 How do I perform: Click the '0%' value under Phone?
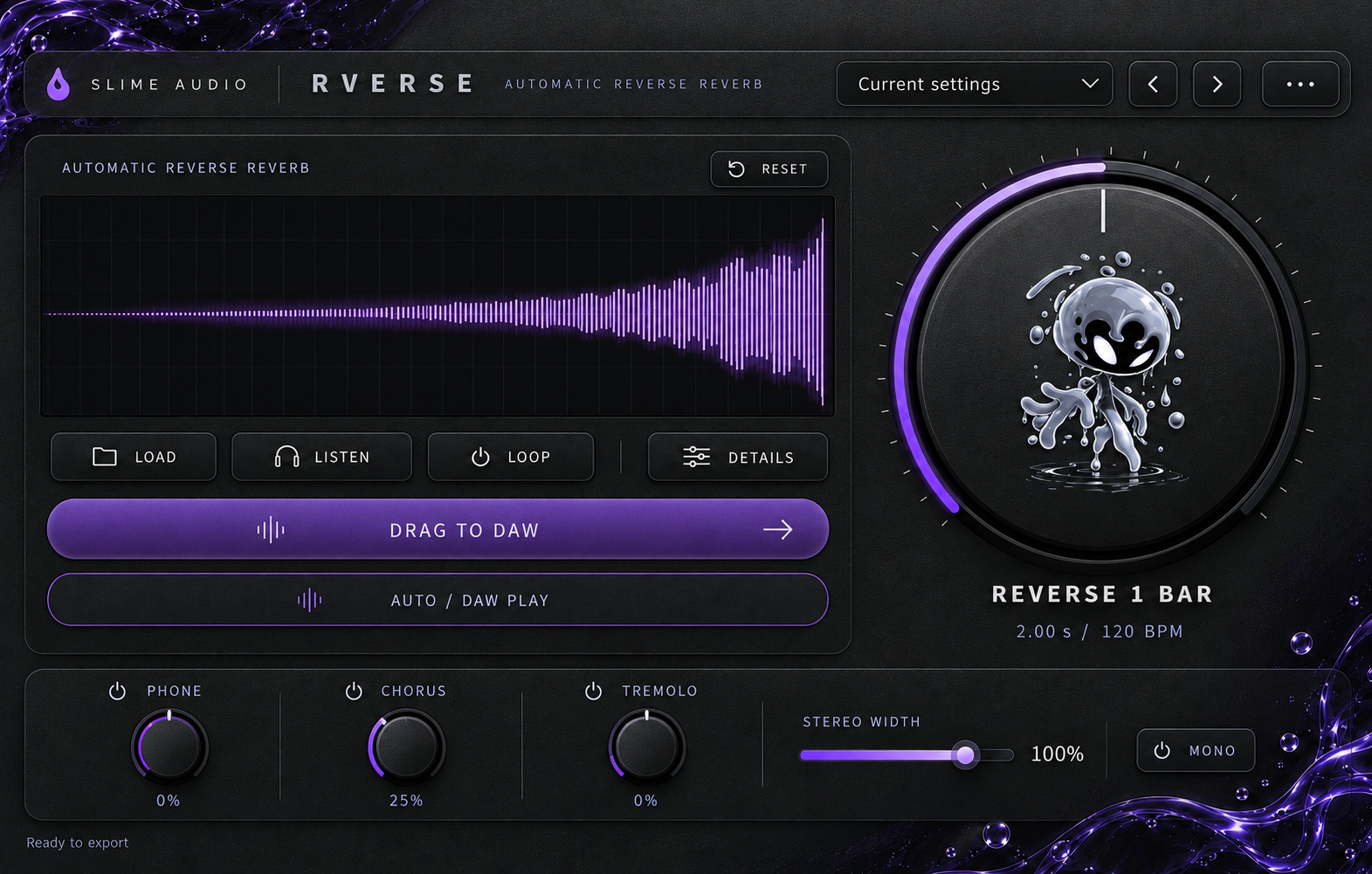pos(169,801)
